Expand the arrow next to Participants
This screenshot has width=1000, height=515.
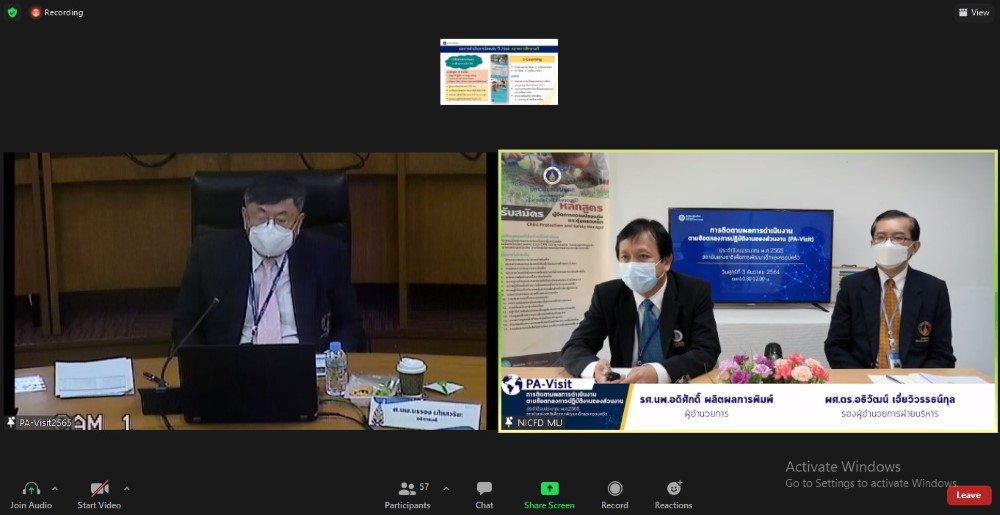click(446, 488)
